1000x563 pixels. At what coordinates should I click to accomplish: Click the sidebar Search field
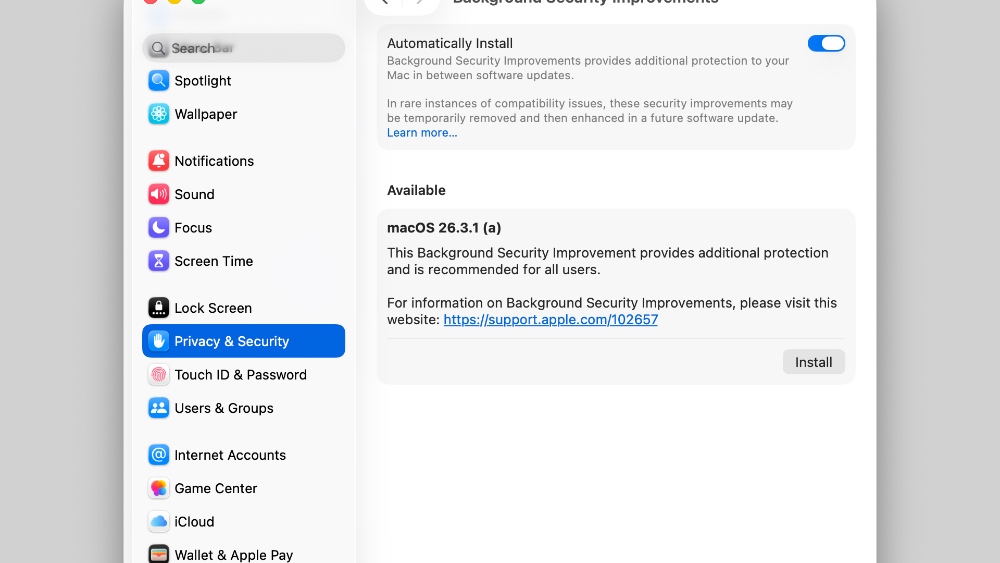point(244,48)
